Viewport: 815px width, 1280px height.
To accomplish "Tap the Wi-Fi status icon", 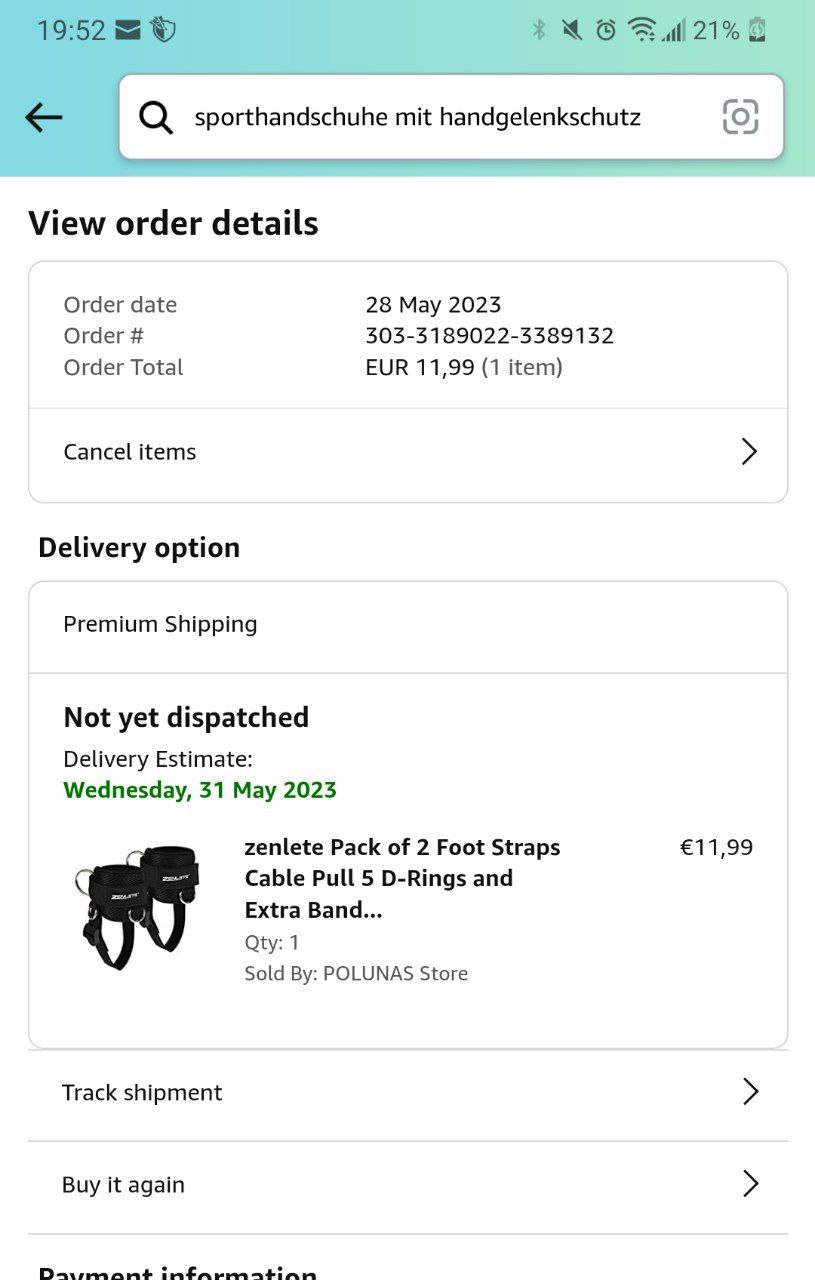I will pyautogui.click(x=641, y=30).
